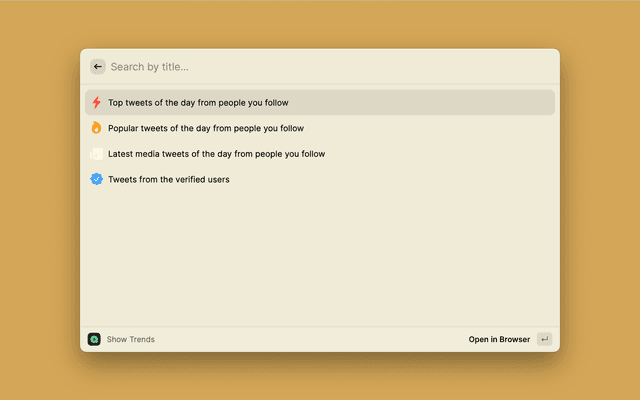Viewport: 640px width, 400px height.
Task: Click the blue verified badge icon
Action: (x=96, y=179)
